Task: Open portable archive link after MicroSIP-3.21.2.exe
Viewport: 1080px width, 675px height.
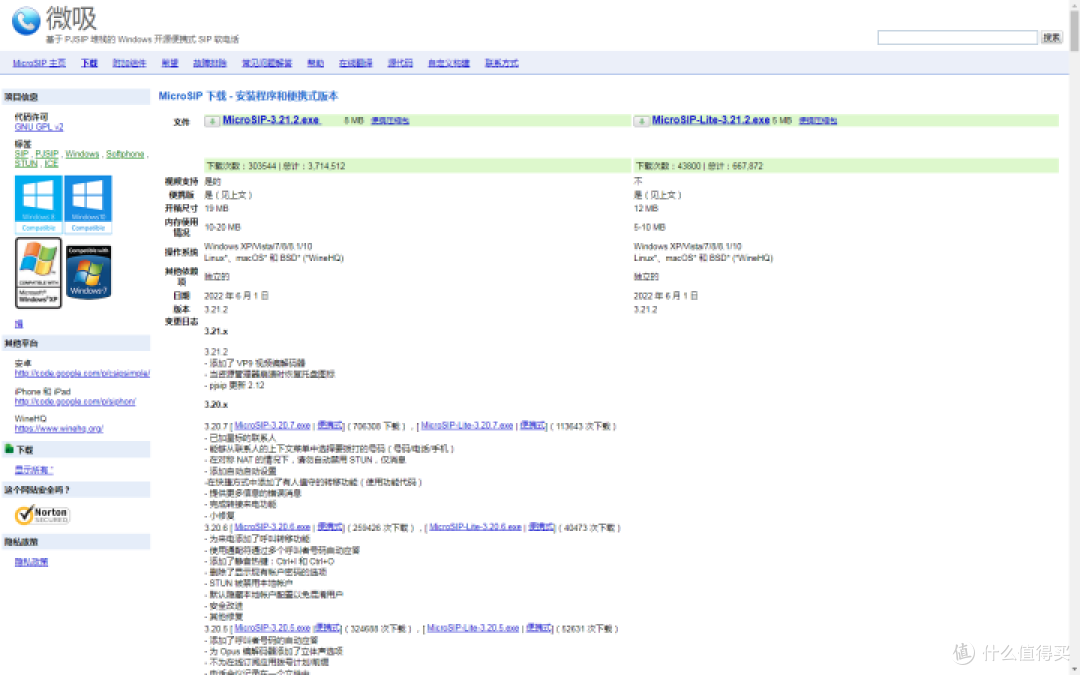Action: coord(390,121)
